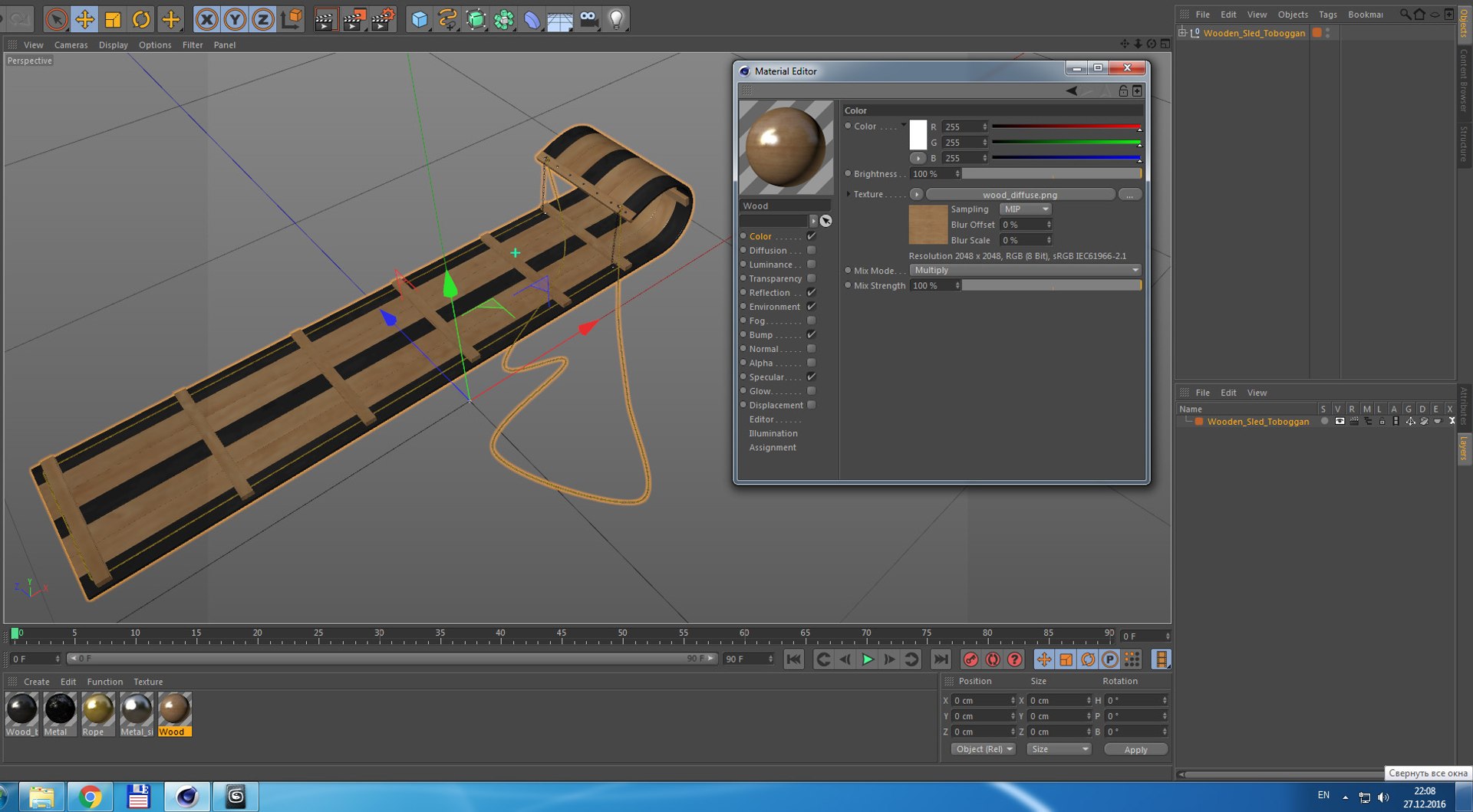This screenshot has width=1473, height=812.
Task: Click wood_diffuse.png texture button
Action: (1020, 195)
